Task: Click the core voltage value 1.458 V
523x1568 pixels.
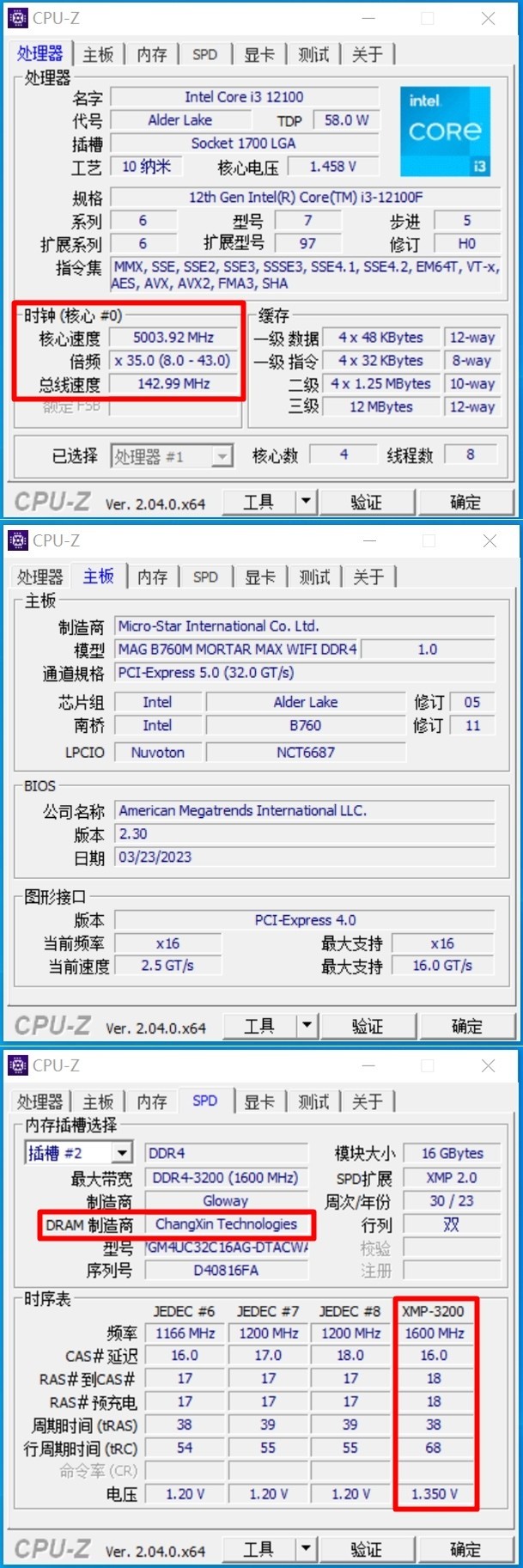Action: (x=333, y=167)
